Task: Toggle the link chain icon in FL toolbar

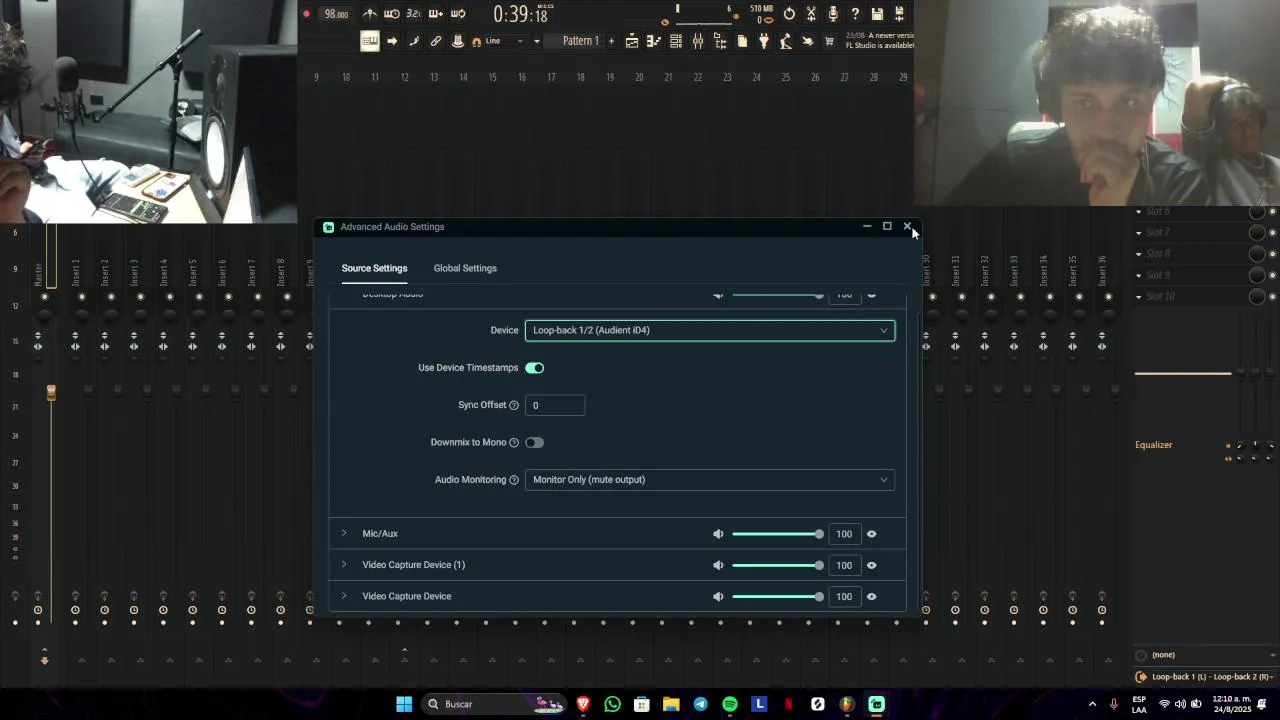Action: (x=436, y=41)
